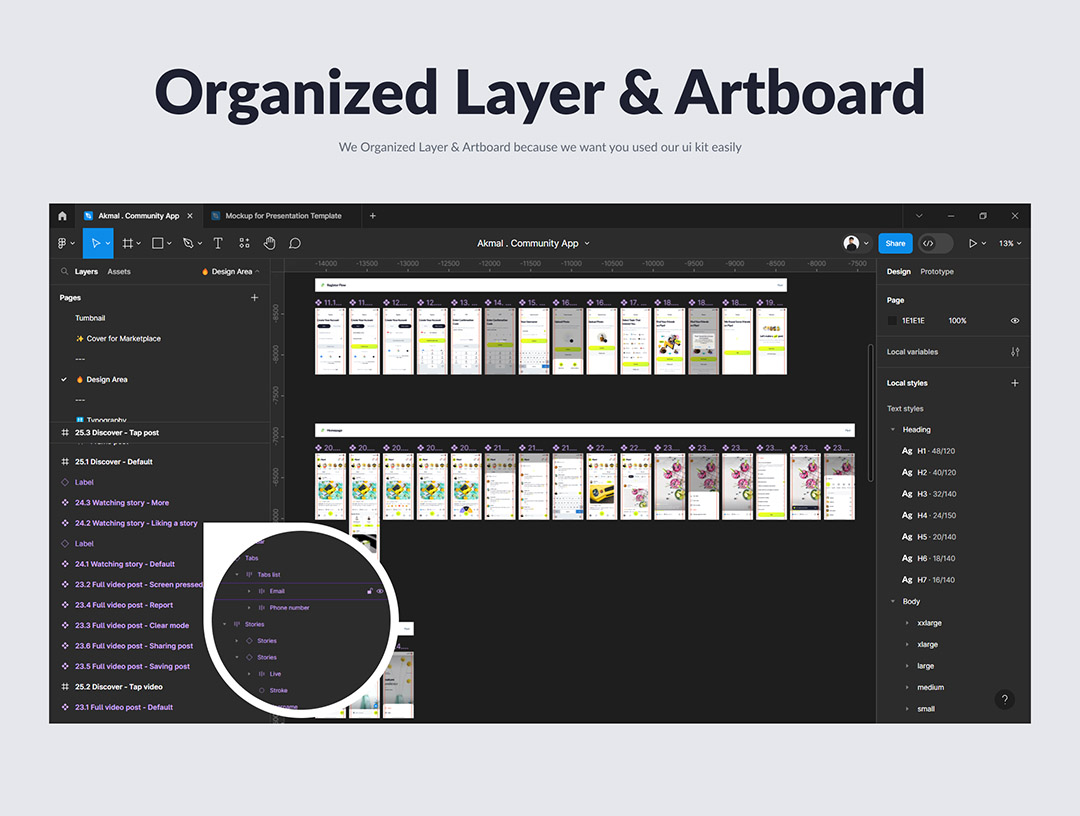
Task: Toggle page background visibility eye icon
Action: (1015, 321)
